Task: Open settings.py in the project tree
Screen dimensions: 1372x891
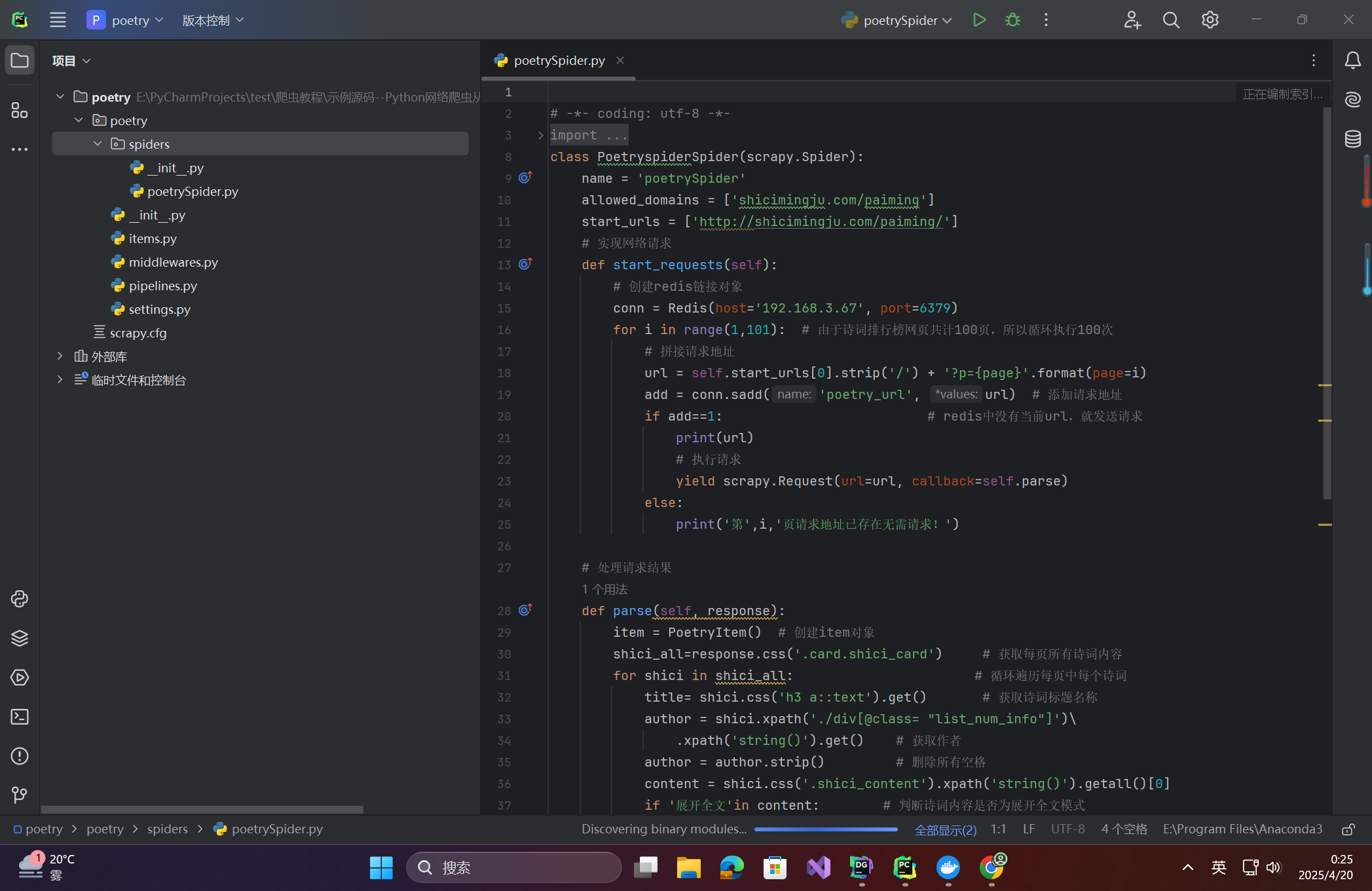Action: coord(159,309)
